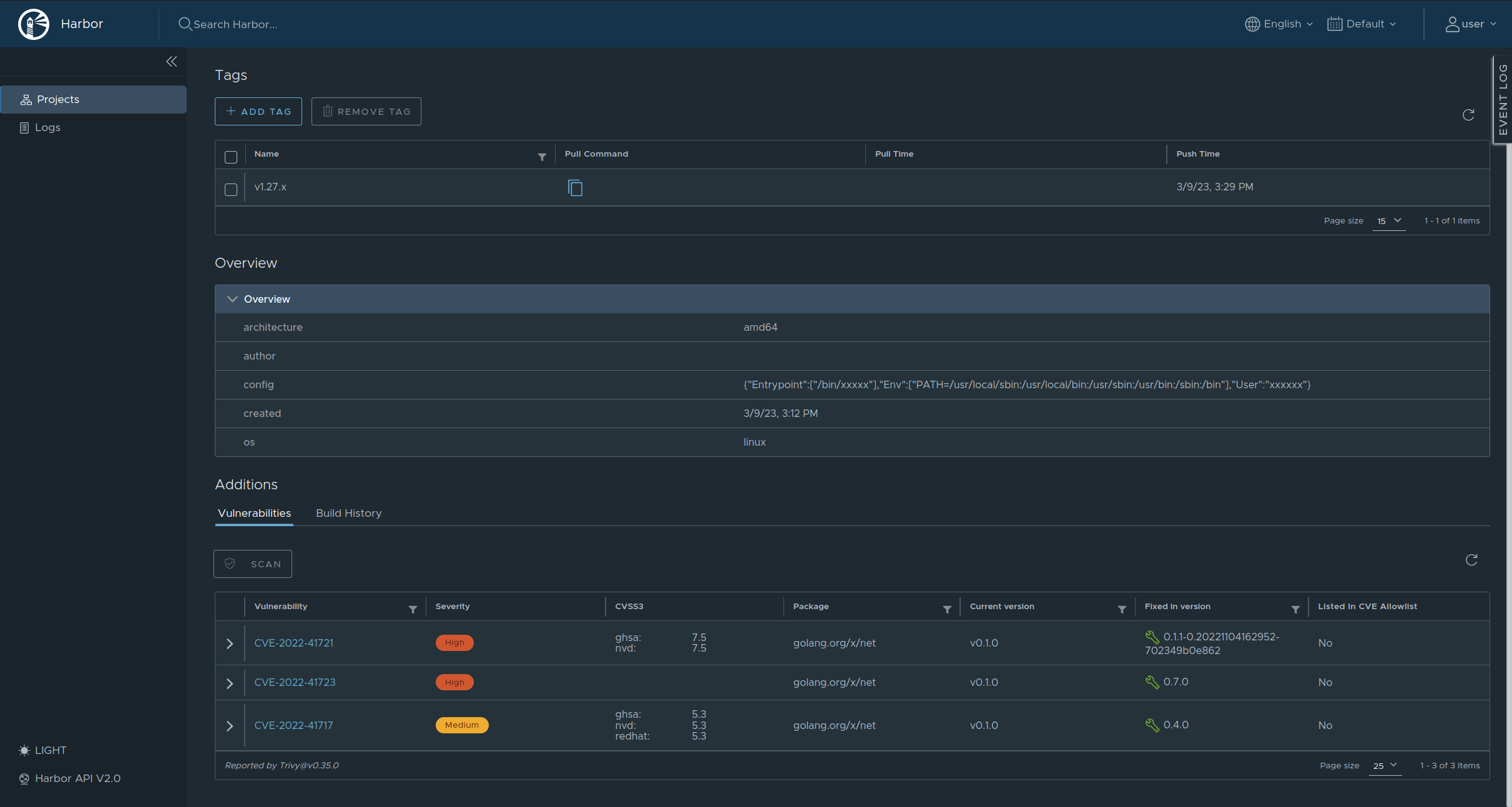This screenshot has width=1512, height=807.
Task: Open the CVE-2022-41717 link
Action: tap(293, 725)
